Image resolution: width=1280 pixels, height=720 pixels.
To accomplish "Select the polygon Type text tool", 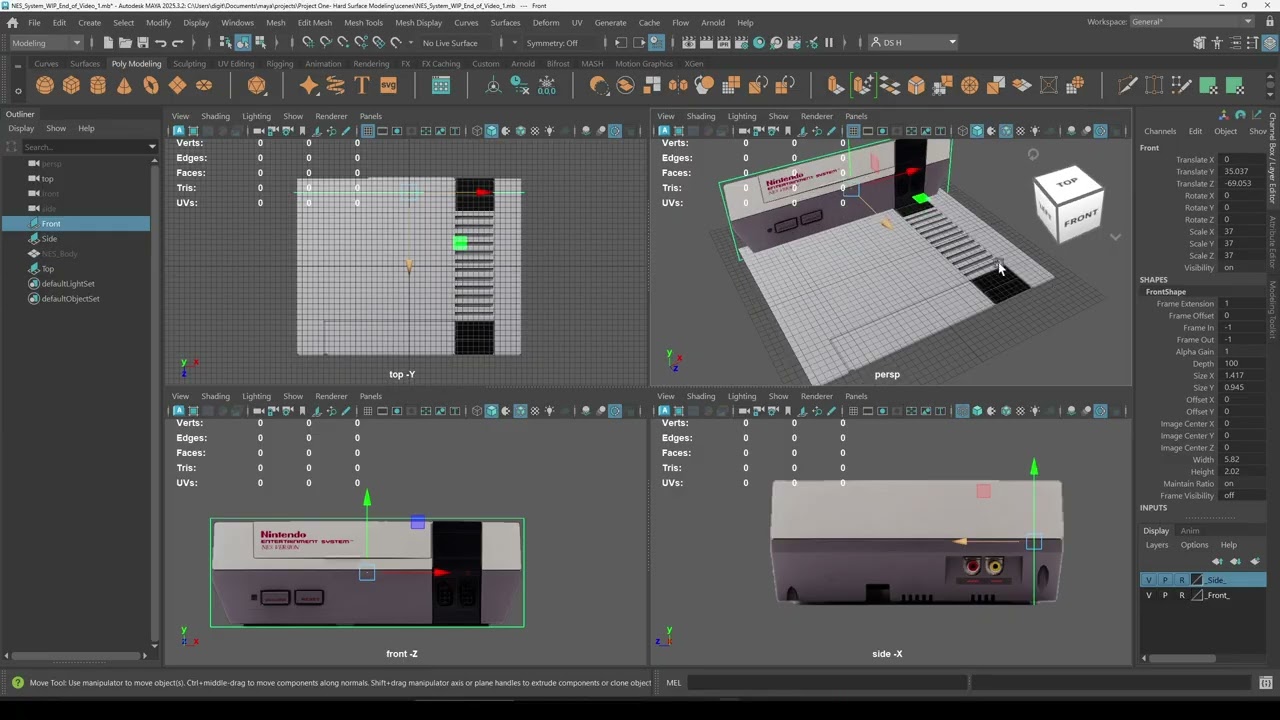I will pos(362,85).
